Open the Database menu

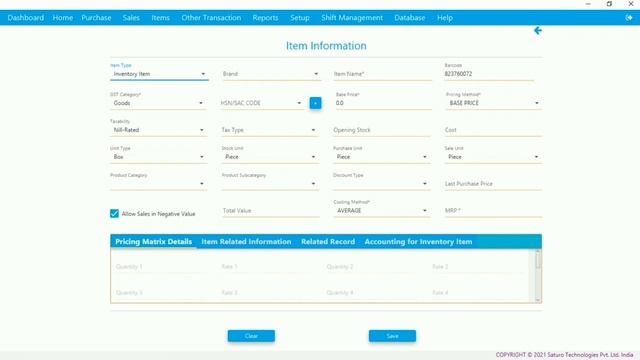[x=410, y=18]
